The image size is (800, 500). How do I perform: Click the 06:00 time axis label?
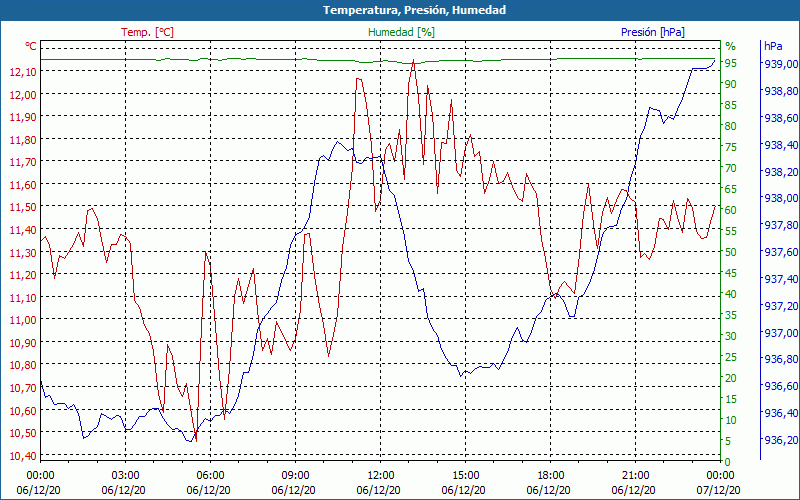click(x=210, y=476)
